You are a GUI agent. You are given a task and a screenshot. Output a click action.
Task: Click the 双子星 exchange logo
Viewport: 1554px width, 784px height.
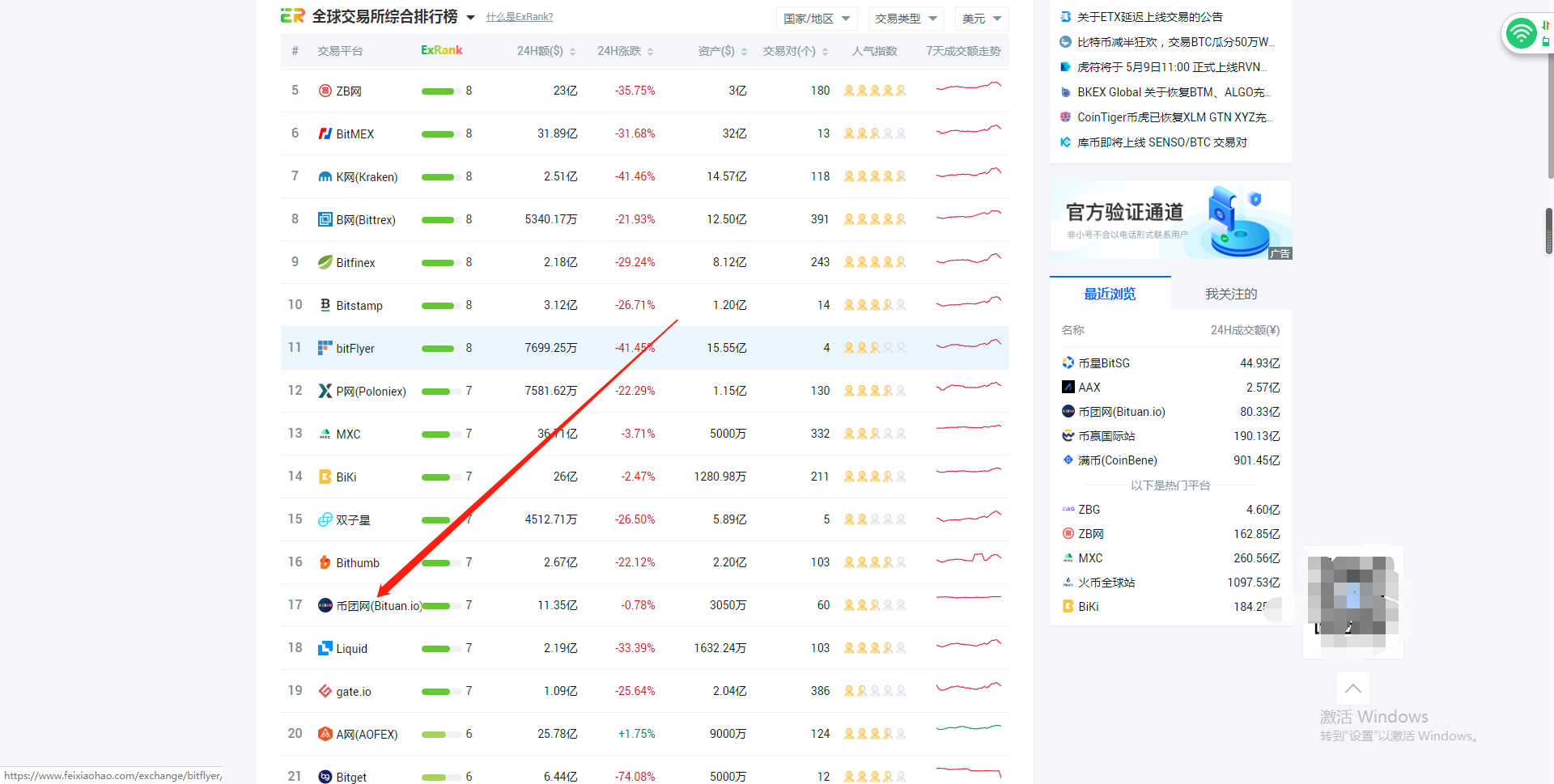tap(325, 519)
